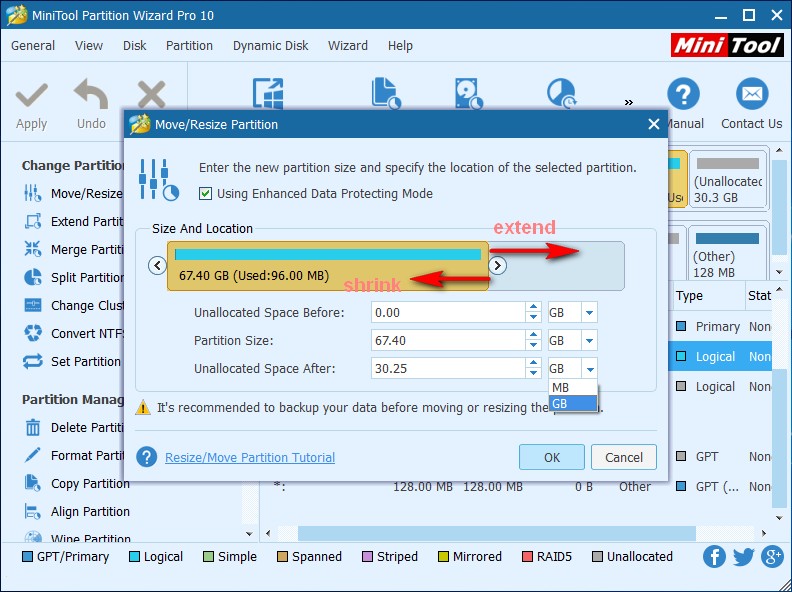Select Copy Partition sidebar icon
Viewport: 792px width, 592px height.
pos(33,483)
